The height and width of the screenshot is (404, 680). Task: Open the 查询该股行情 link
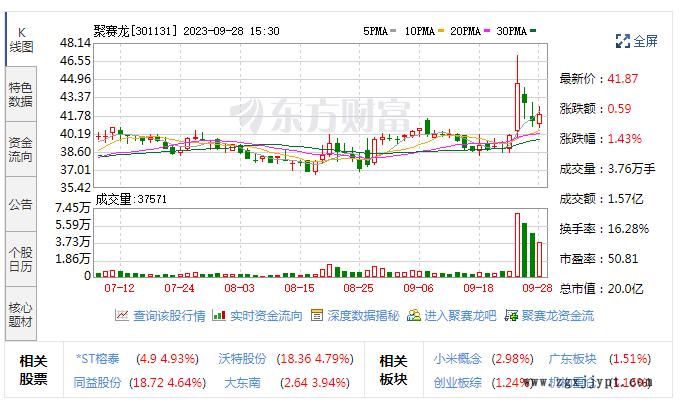pyautogui.click(x=169, y=316)
